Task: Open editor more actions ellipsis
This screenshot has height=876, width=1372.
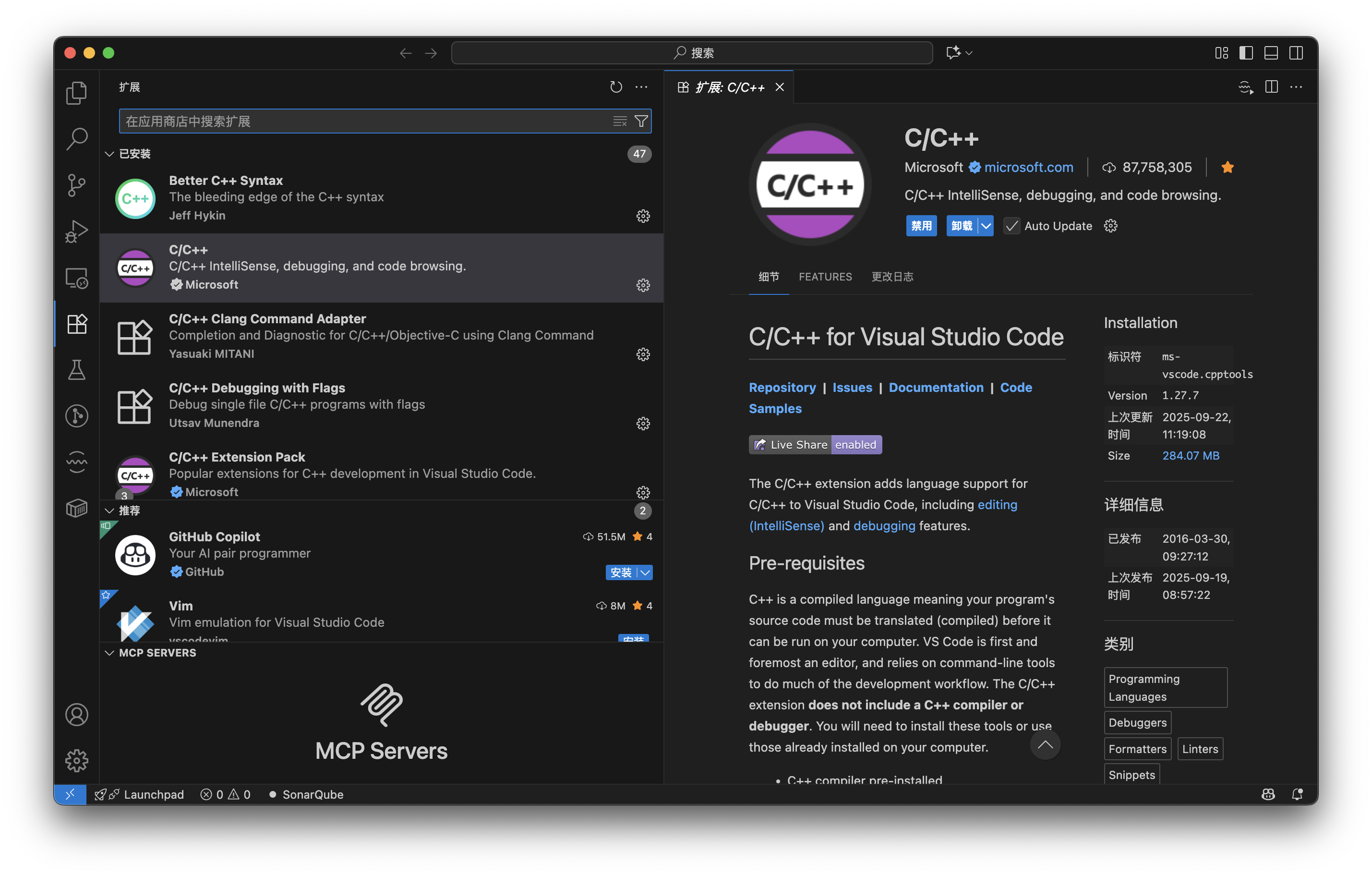Action: coord(1296,86)
